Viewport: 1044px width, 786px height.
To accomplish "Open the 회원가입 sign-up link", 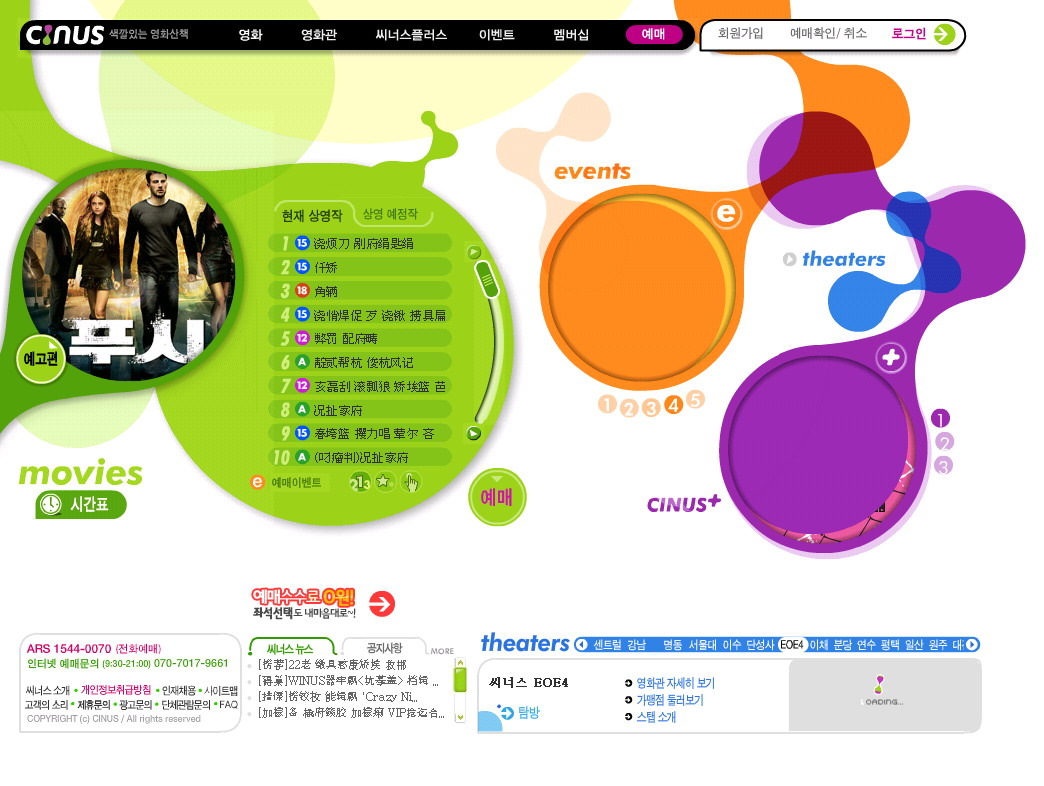I will 740,33.
